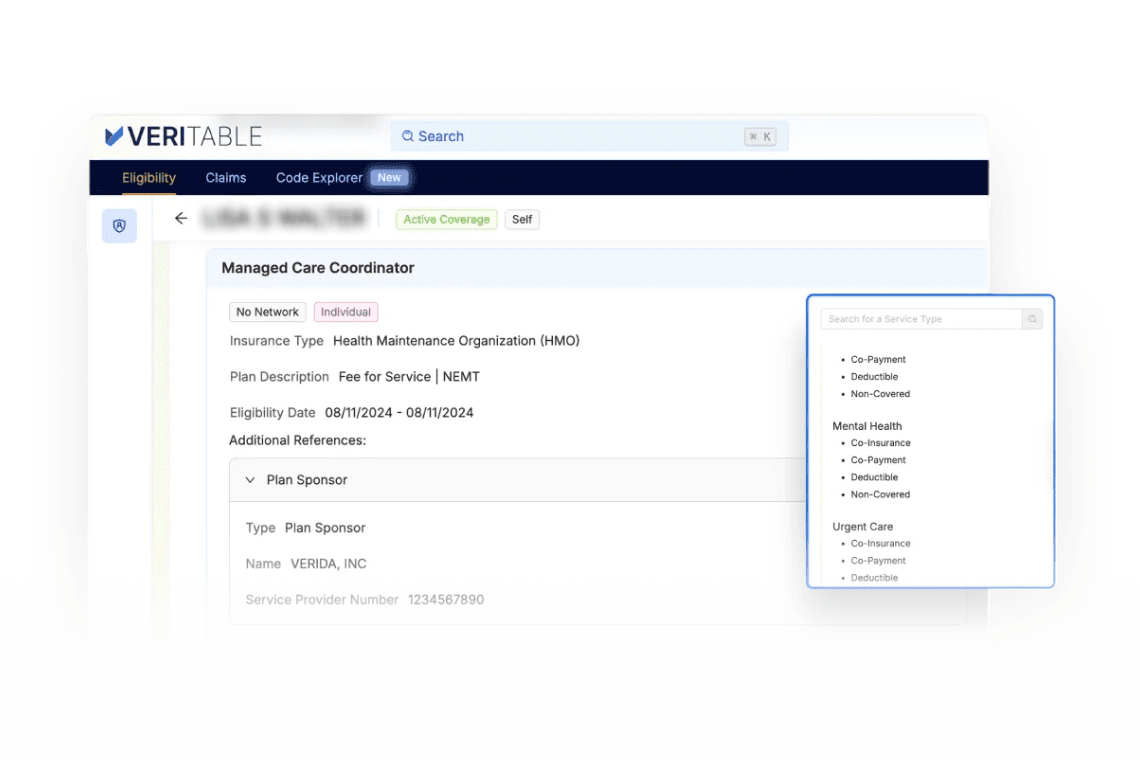The image size is (1140, 760).
Task: Select Urgent Care heading in service list
Action: point(862,527)
